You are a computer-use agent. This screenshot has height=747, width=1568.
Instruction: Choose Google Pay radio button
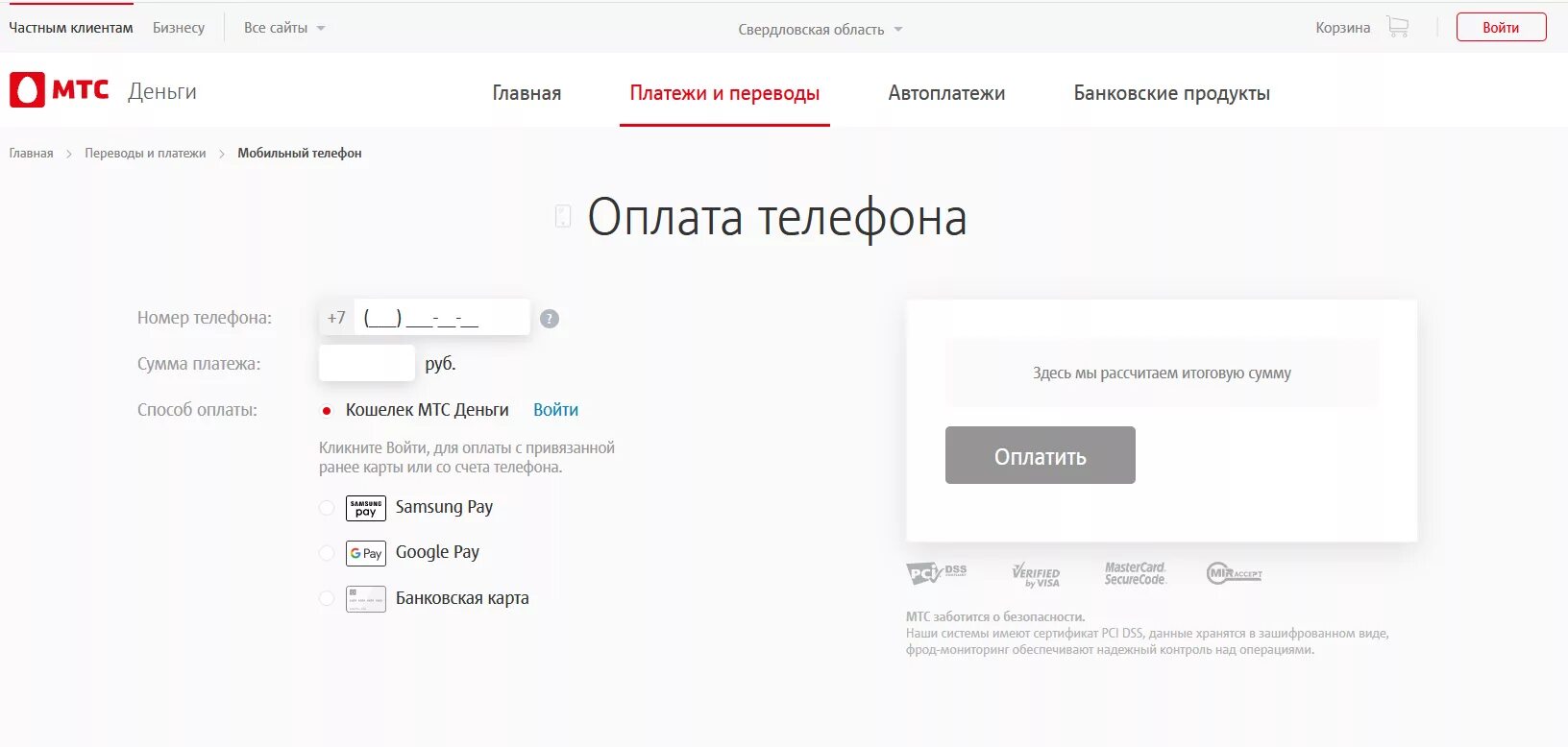pos(327,553)
